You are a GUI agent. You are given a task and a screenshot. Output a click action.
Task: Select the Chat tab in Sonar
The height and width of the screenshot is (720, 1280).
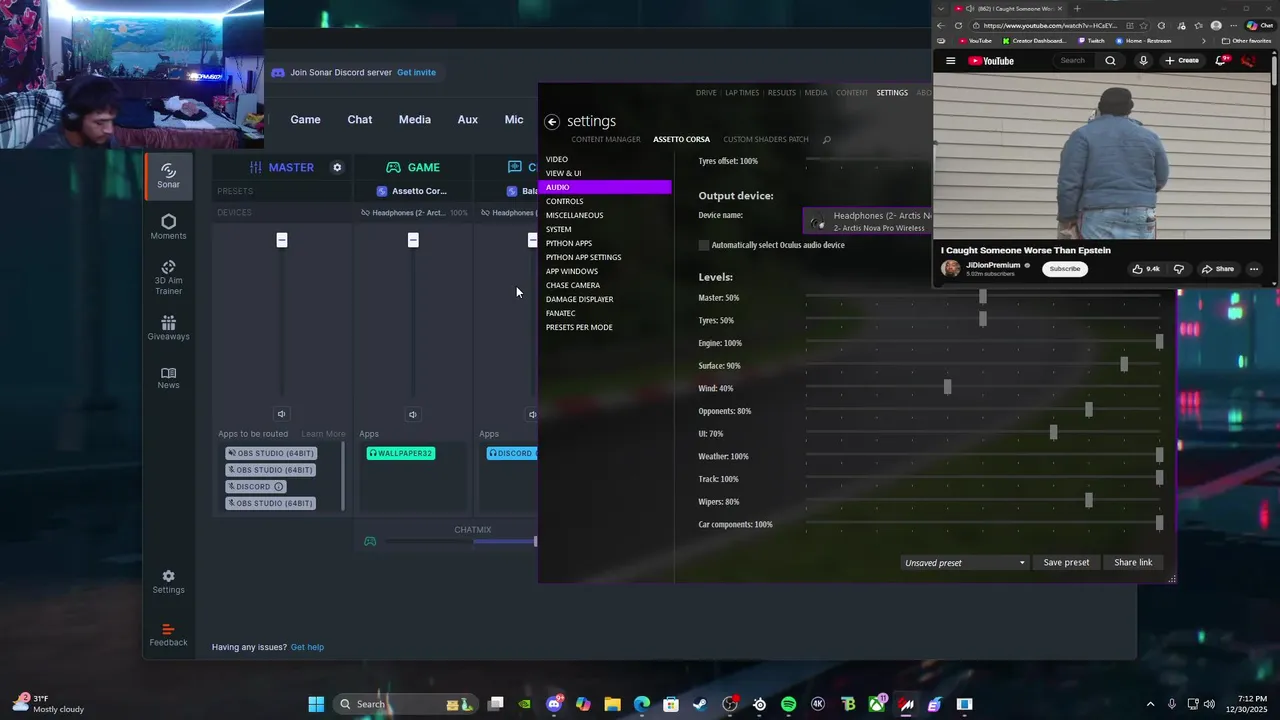(360, 119)
